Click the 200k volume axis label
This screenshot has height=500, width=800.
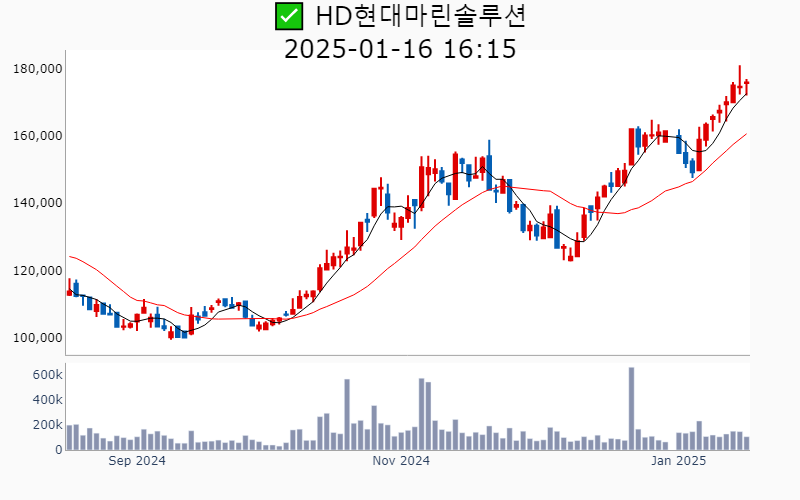[47, 425]
